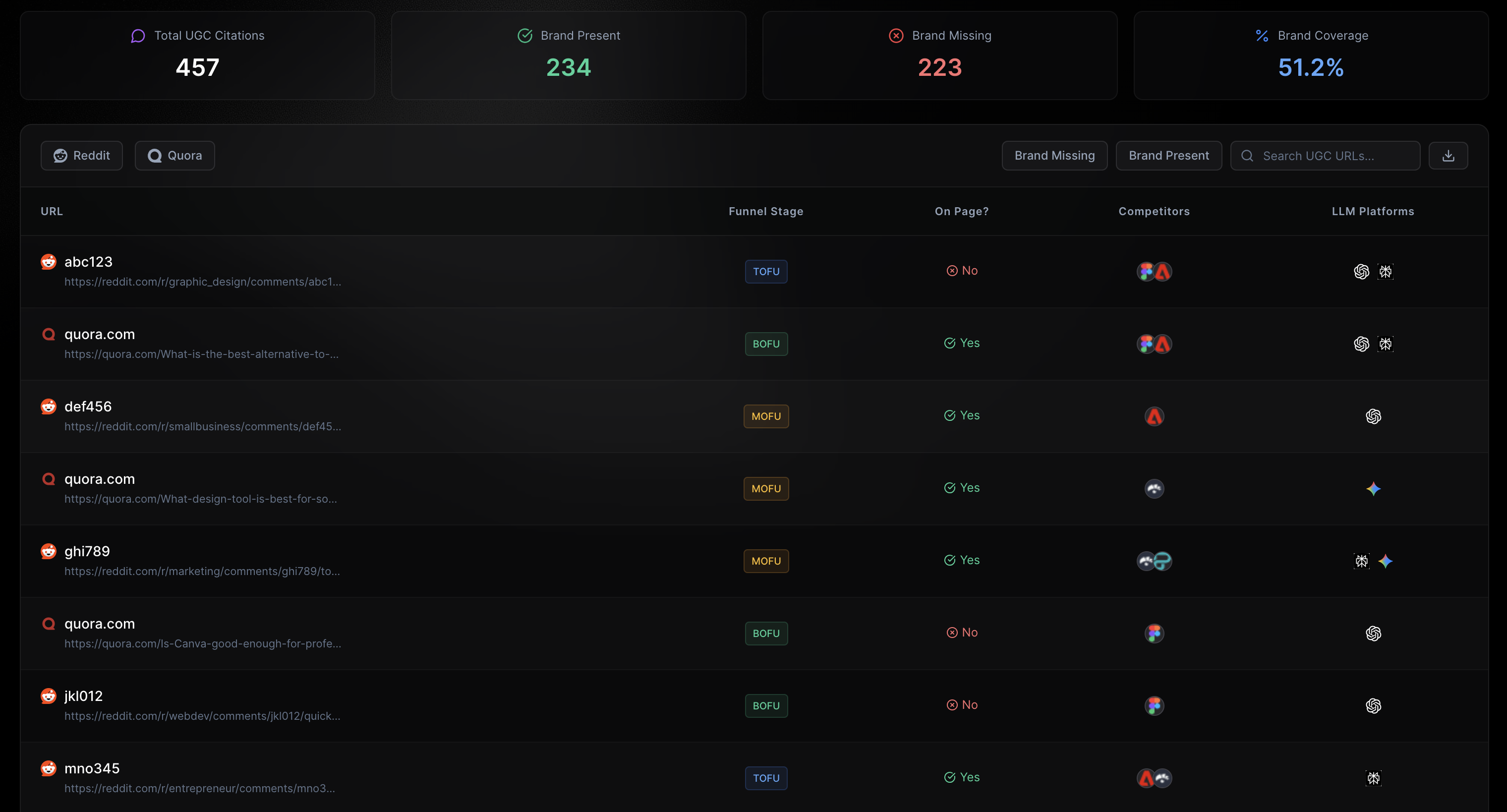The height and width of the screenshot is (812, 1507).
Task: Click the Gemini sparkle icon on quora design-tool row
Action: [1374, 488]
